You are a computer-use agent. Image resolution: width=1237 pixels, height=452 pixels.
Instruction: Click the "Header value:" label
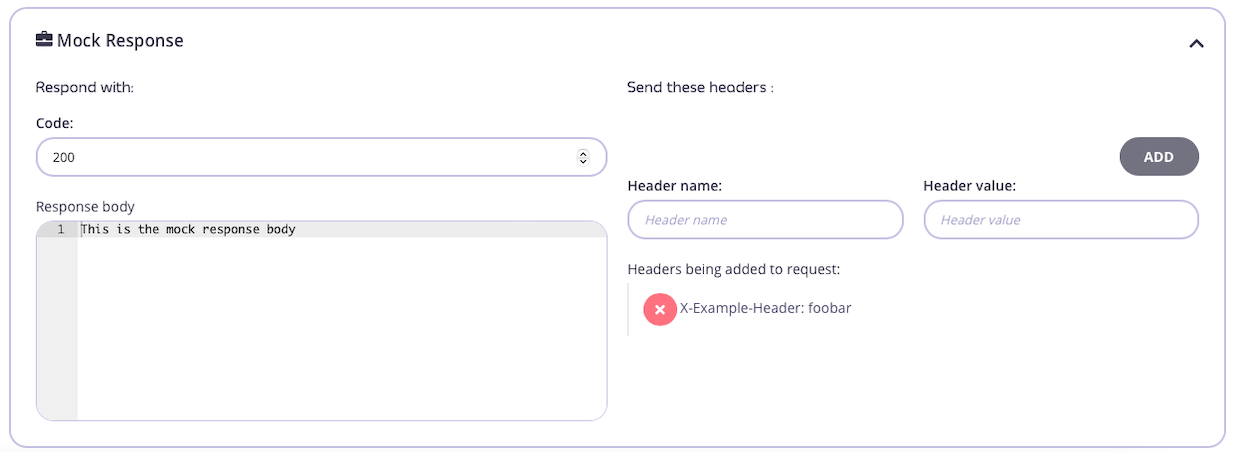(x=968, y=186)
